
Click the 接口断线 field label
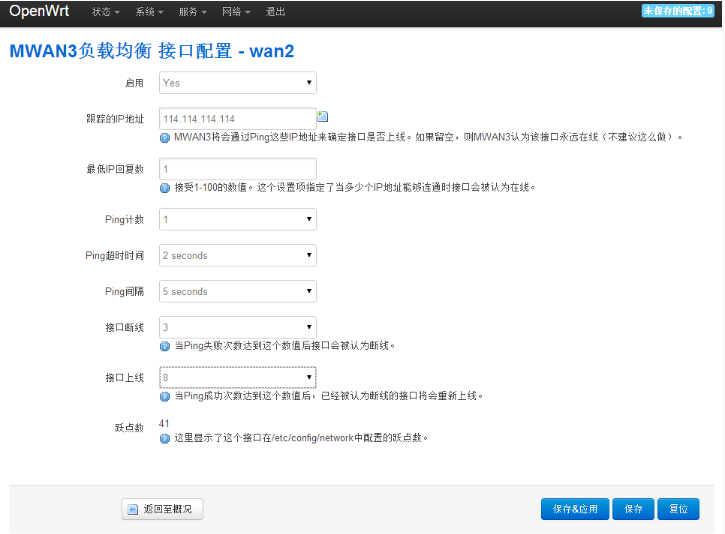tap(125, 328)
